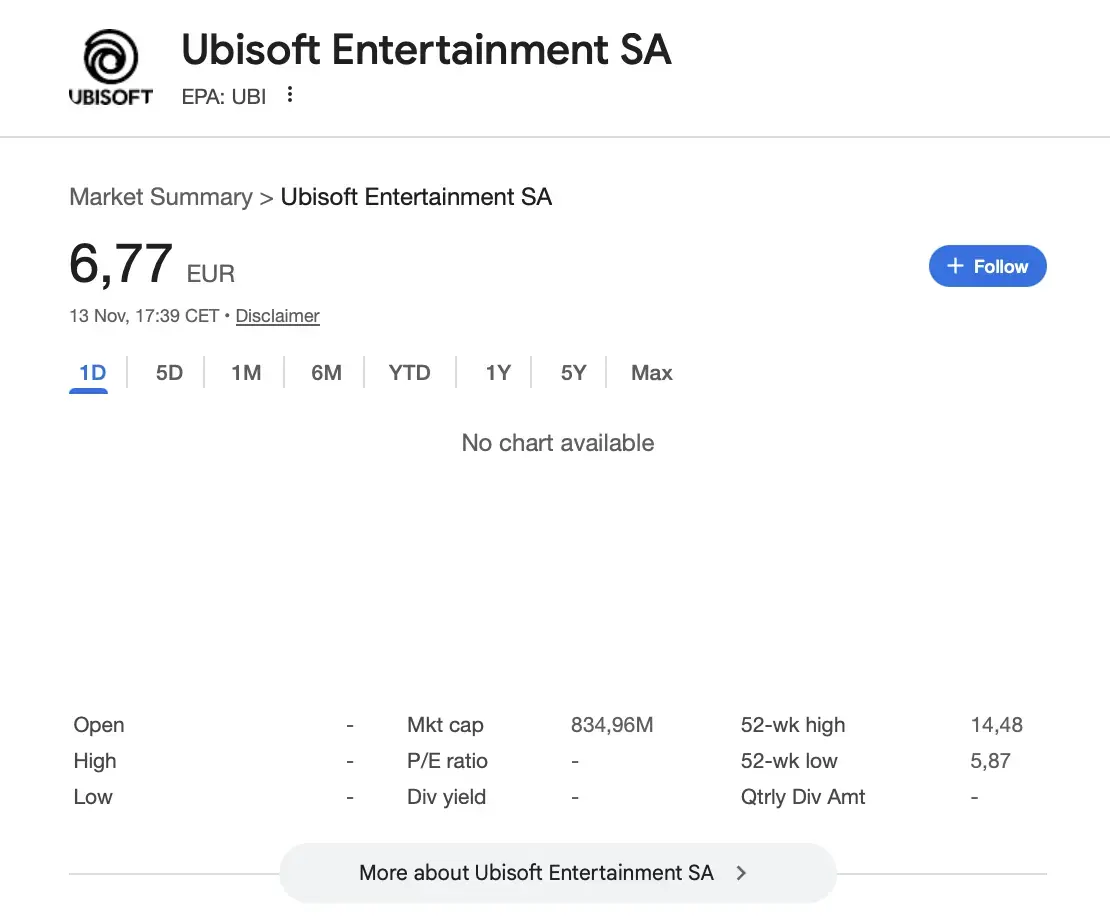1110x922 pixels.
Task: Select the 5D time range tab
Action: [168, 372]
